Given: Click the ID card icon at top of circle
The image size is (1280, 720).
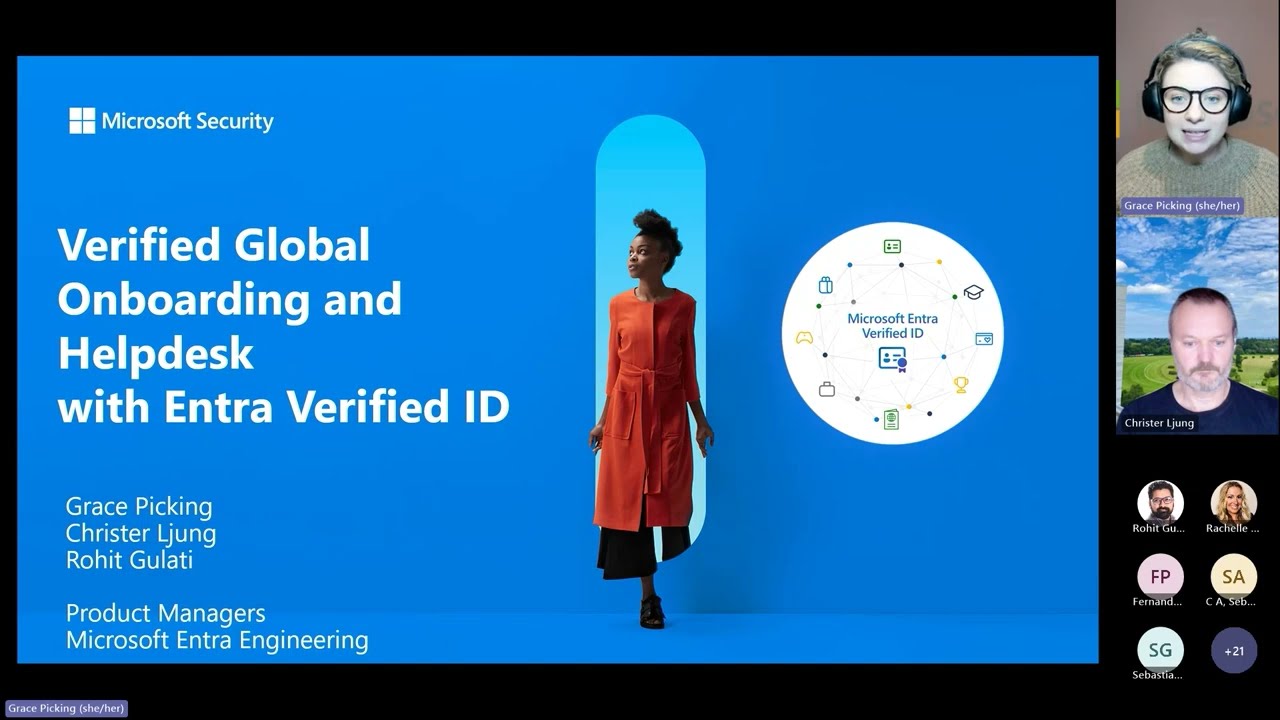Looking at the screenshot, I should (892, 246).
